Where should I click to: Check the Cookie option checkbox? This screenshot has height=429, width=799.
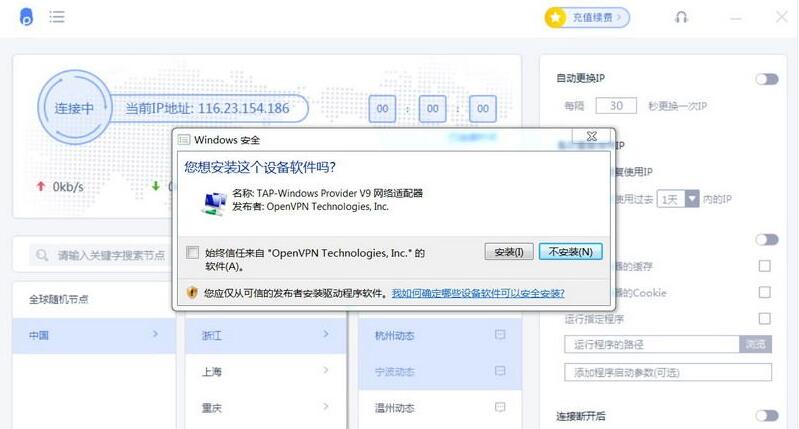click(x=764, y=292)
